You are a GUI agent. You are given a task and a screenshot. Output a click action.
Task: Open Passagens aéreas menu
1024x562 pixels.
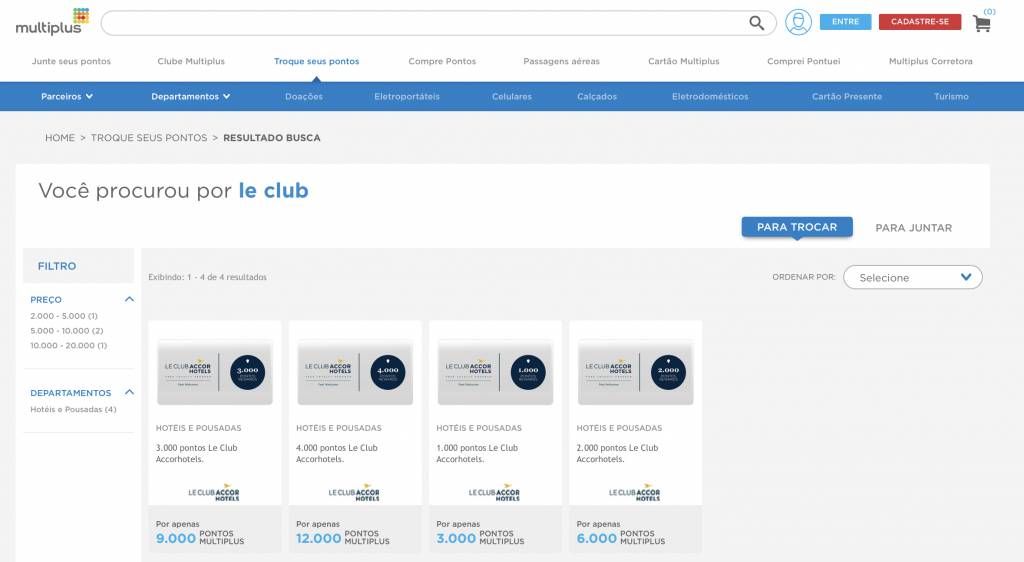coord(561,61)
